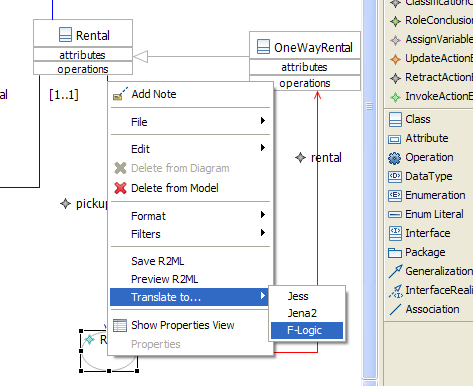This screenshot has width=473, height=386.
Task: Click the Operation label in palette
Action: 429,157
